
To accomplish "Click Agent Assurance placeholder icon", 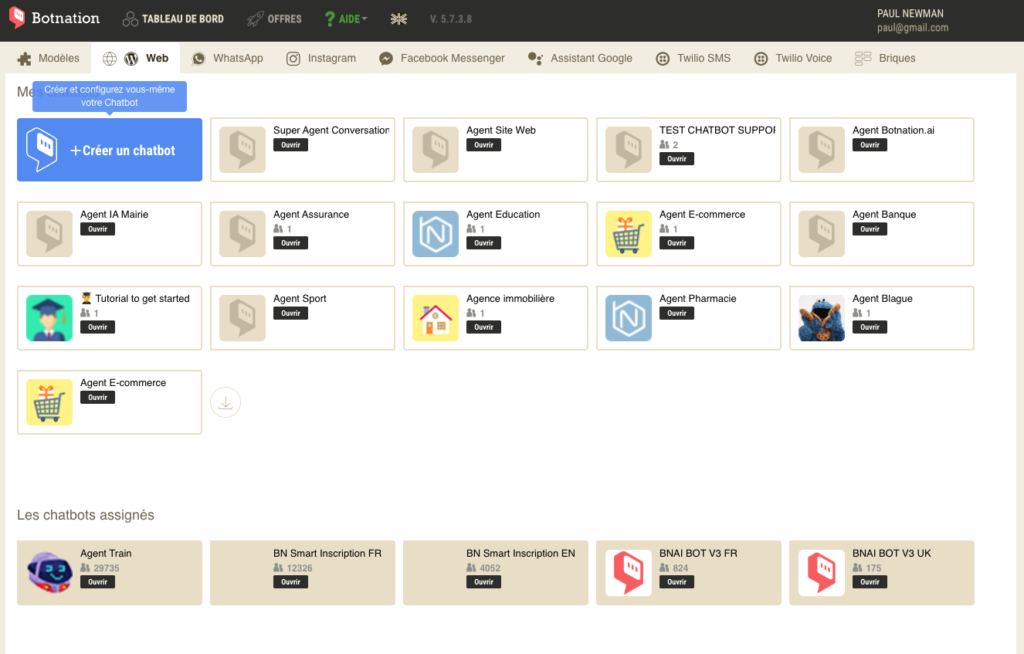I will [x=242, y=234].
